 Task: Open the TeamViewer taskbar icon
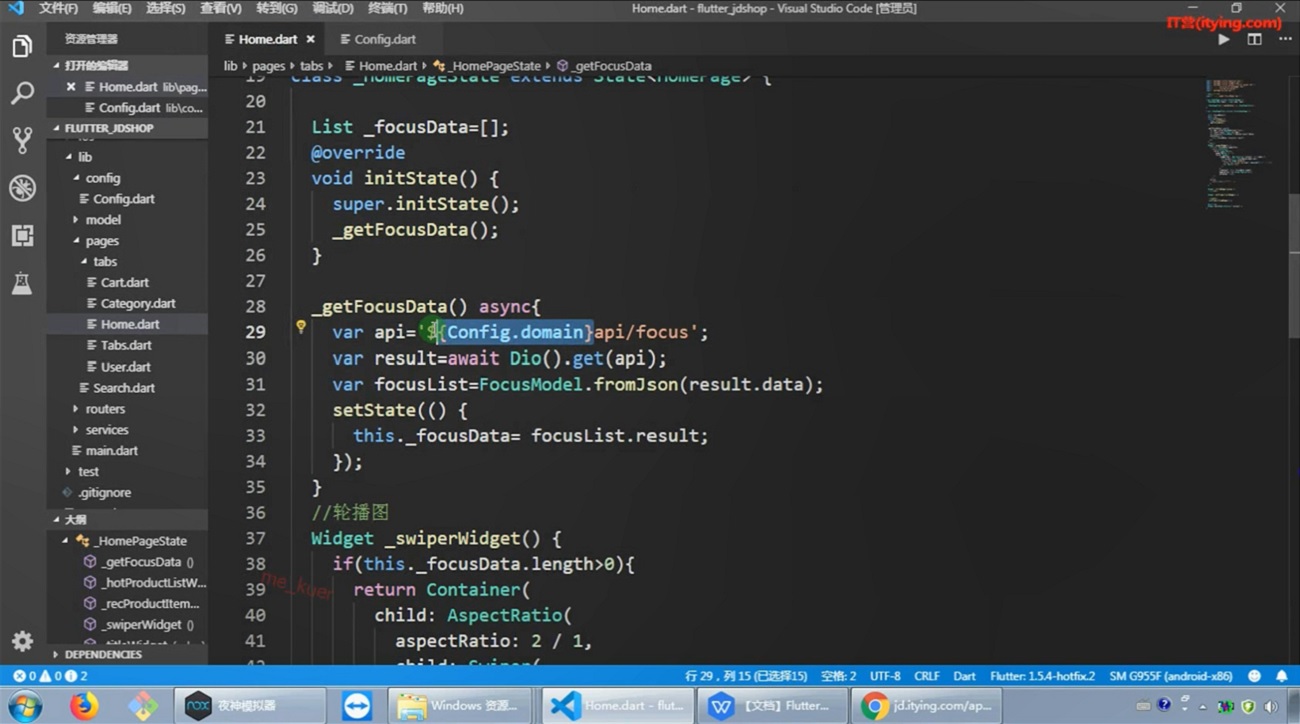click(356, 706)
